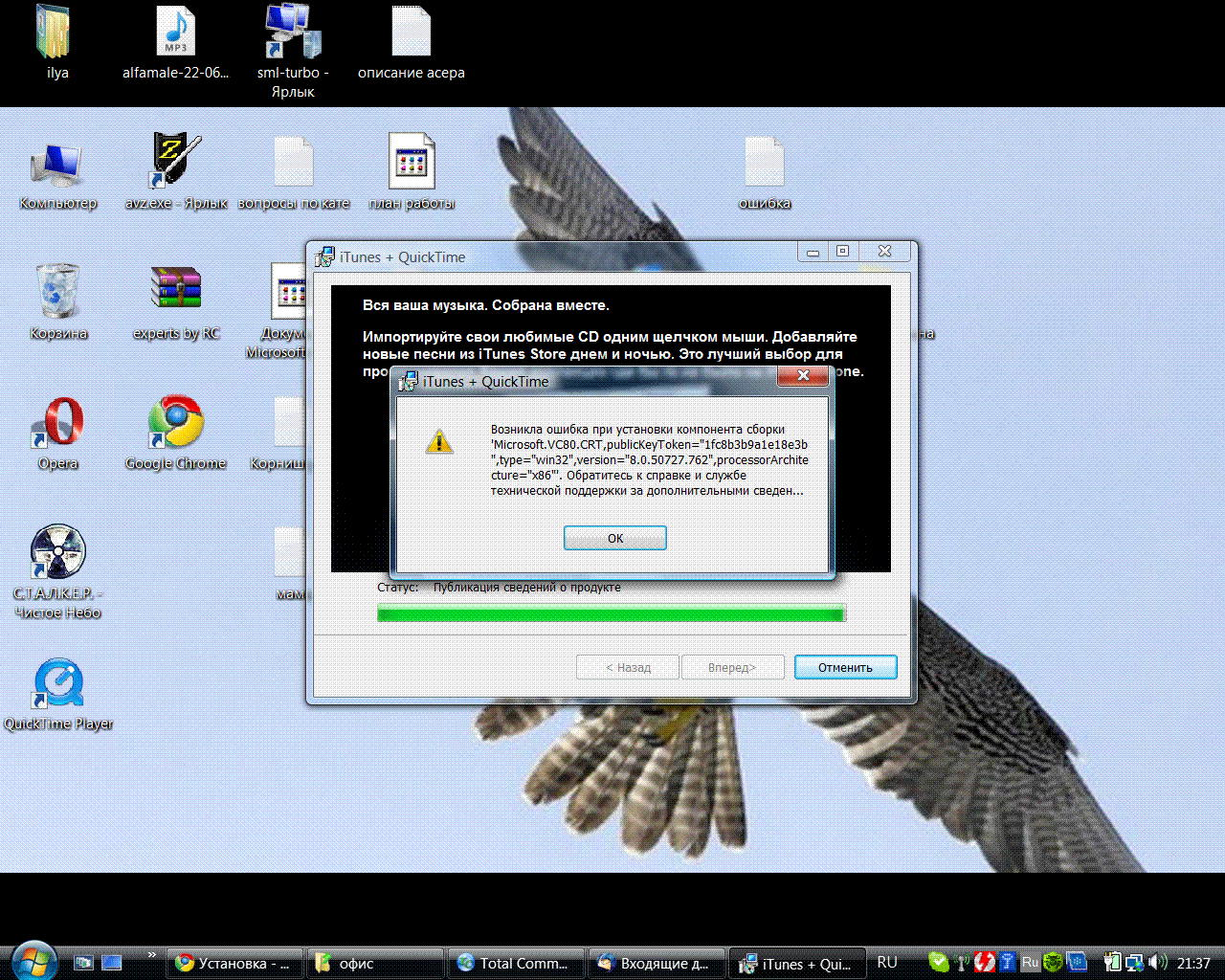
Task: Click the network connection icon in the tray
Action: [1135, 962]
